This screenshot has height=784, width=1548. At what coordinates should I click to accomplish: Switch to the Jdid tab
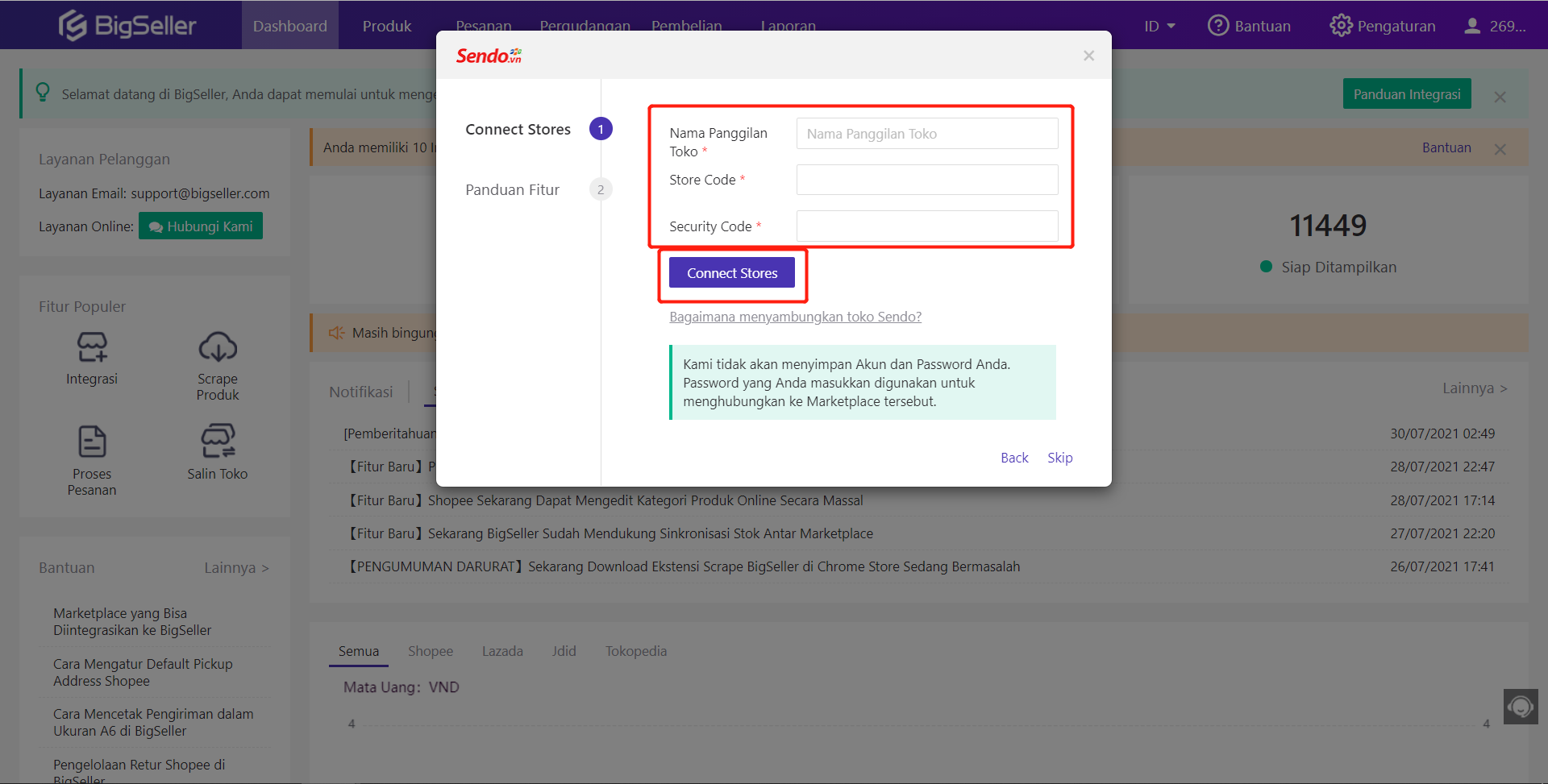pyautogui.click(x=564, y=651)
